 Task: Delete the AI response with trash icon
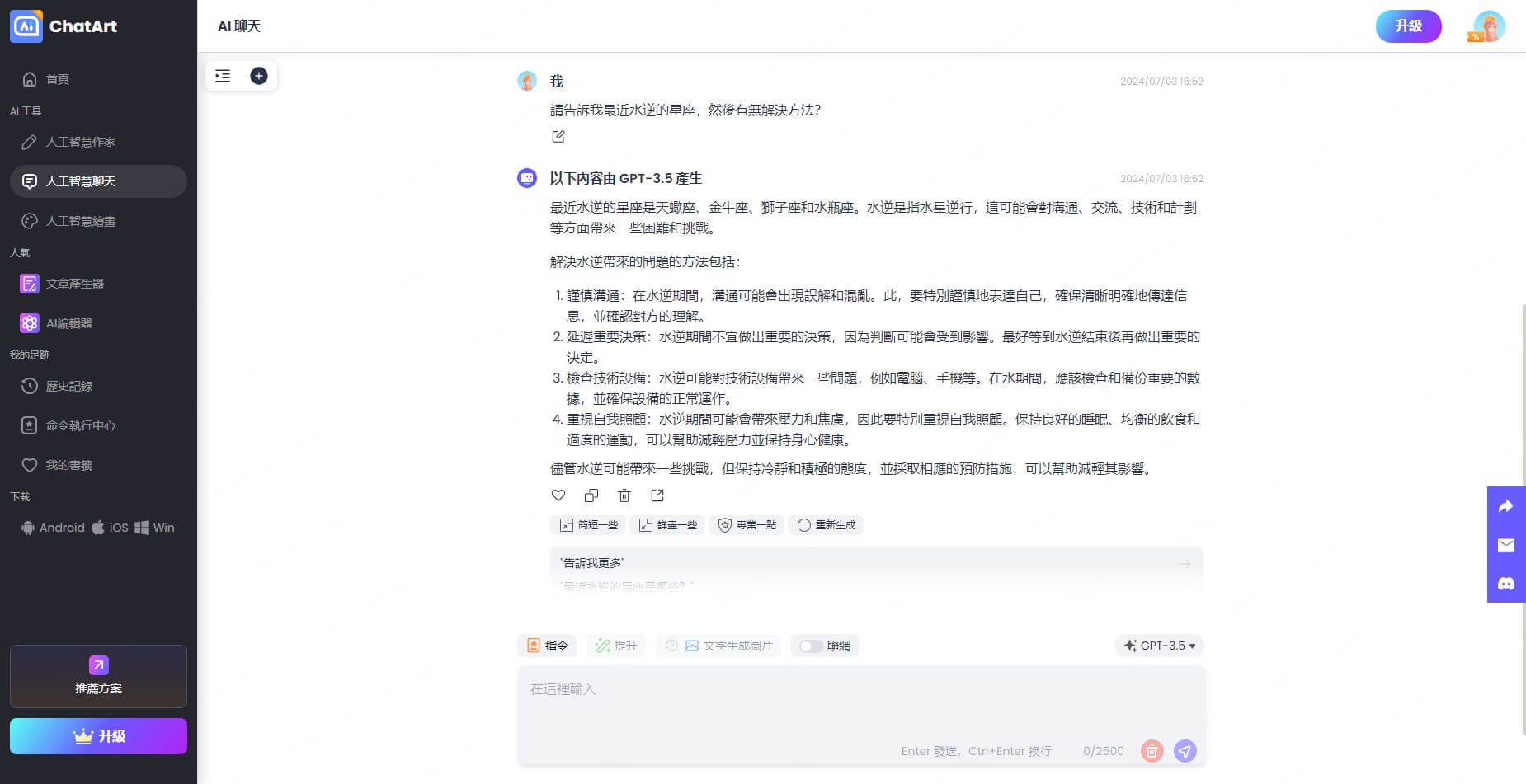click(x=624, y=495)
